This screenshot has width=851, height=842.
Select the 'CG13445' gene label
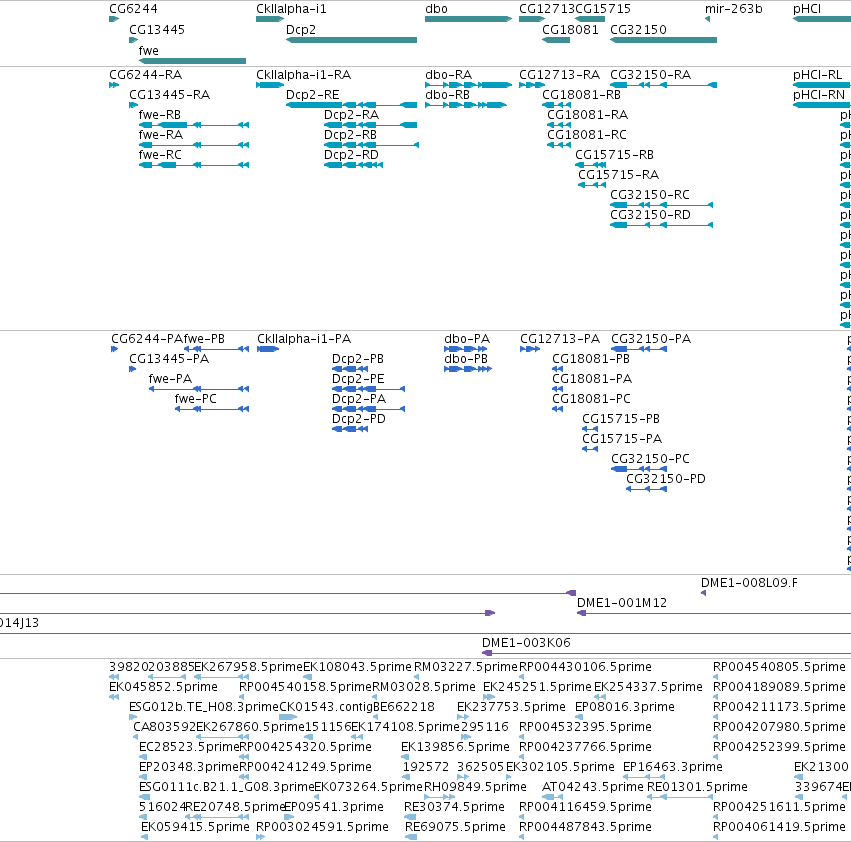tap(157, 30)
